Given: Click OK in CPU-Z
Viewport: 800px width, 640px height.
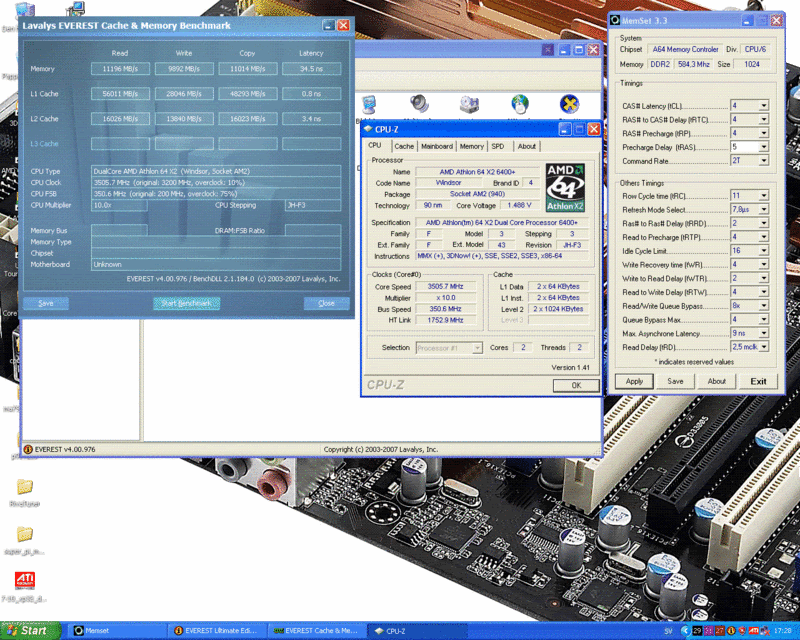Looking at the screenshot, I should coord(576,385).
